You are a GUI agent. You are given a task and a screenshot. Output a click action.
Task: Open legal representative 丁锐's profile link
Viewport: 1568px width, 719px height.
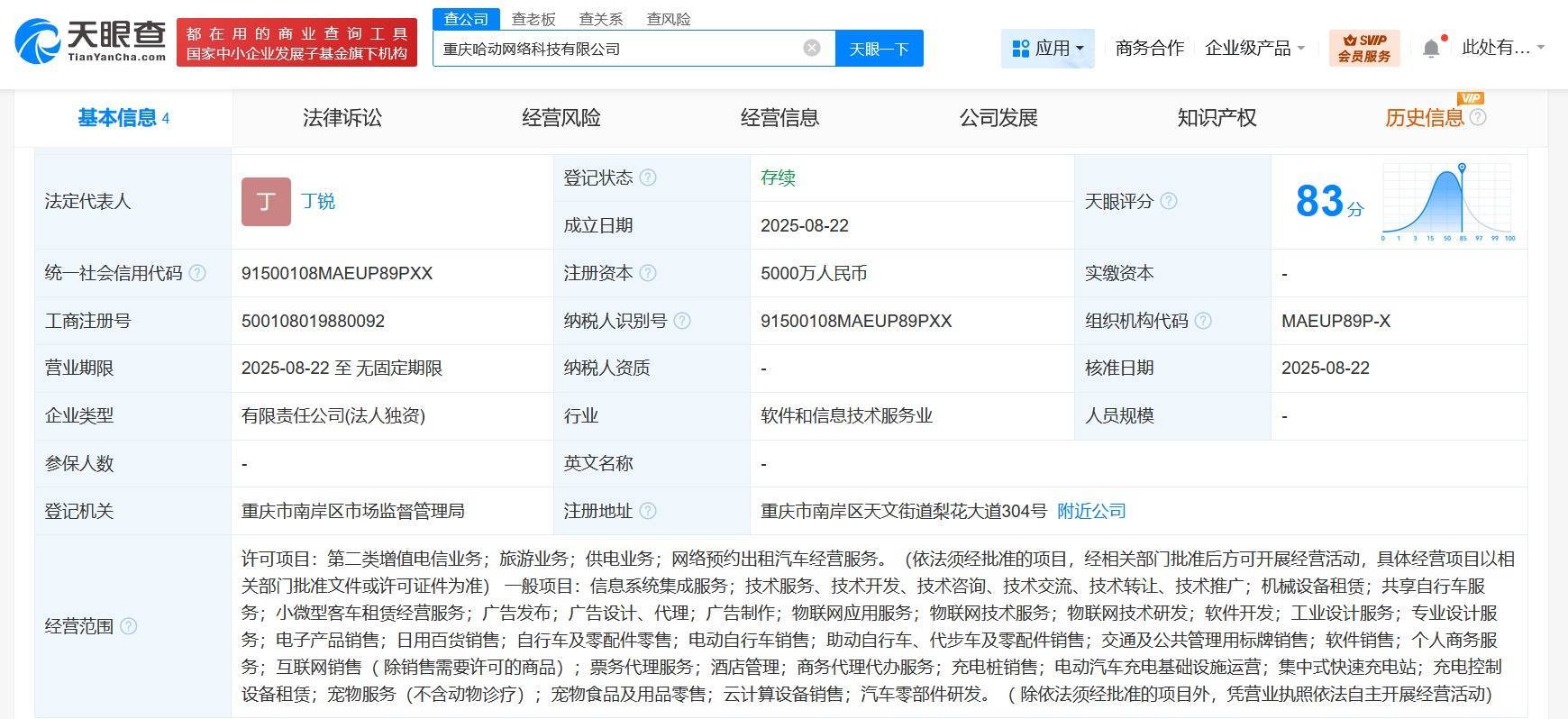click(318, 201)
